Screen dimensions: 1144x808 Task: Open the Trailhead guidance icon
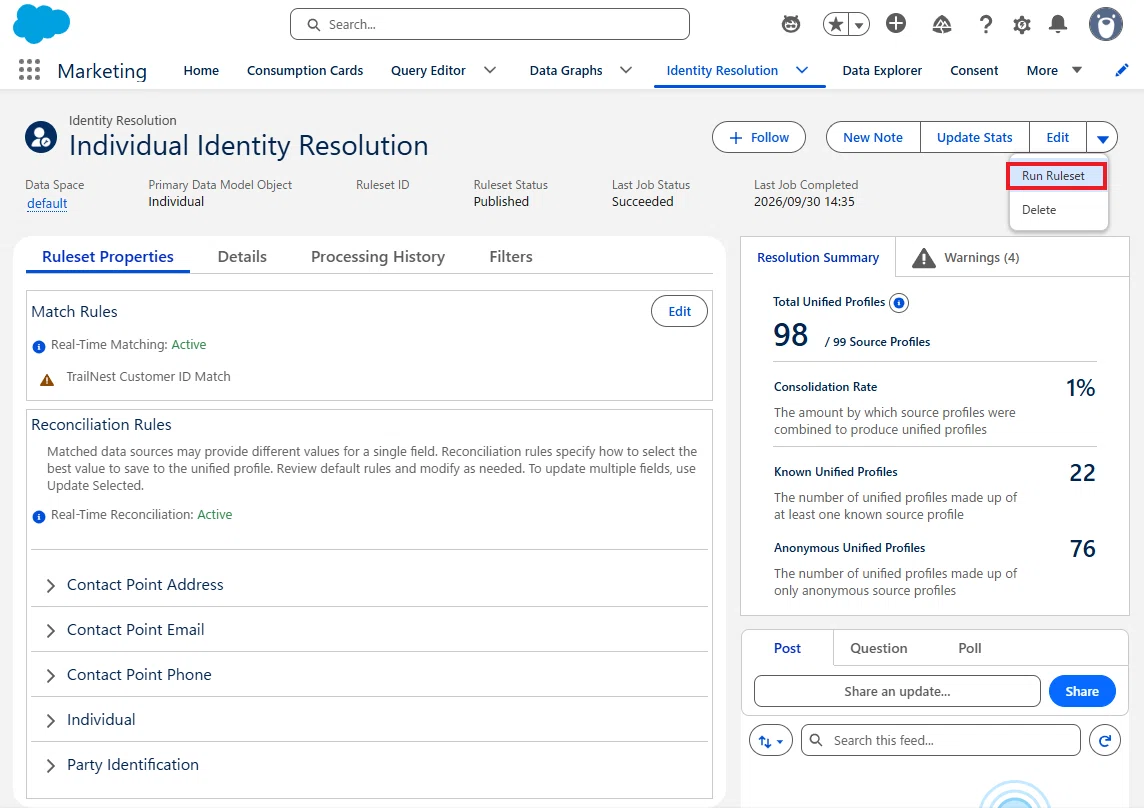click(942, 24)
